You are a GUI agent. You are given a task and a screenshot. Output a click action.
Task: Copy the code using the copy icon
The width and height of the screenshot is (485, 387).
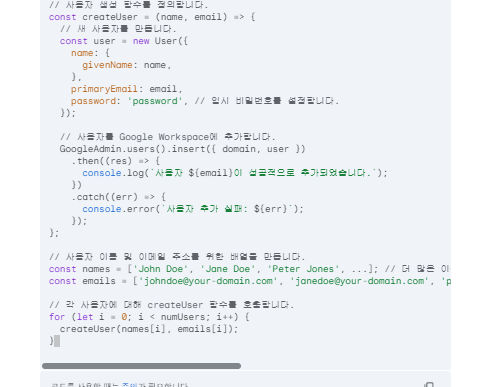[429, 385]
